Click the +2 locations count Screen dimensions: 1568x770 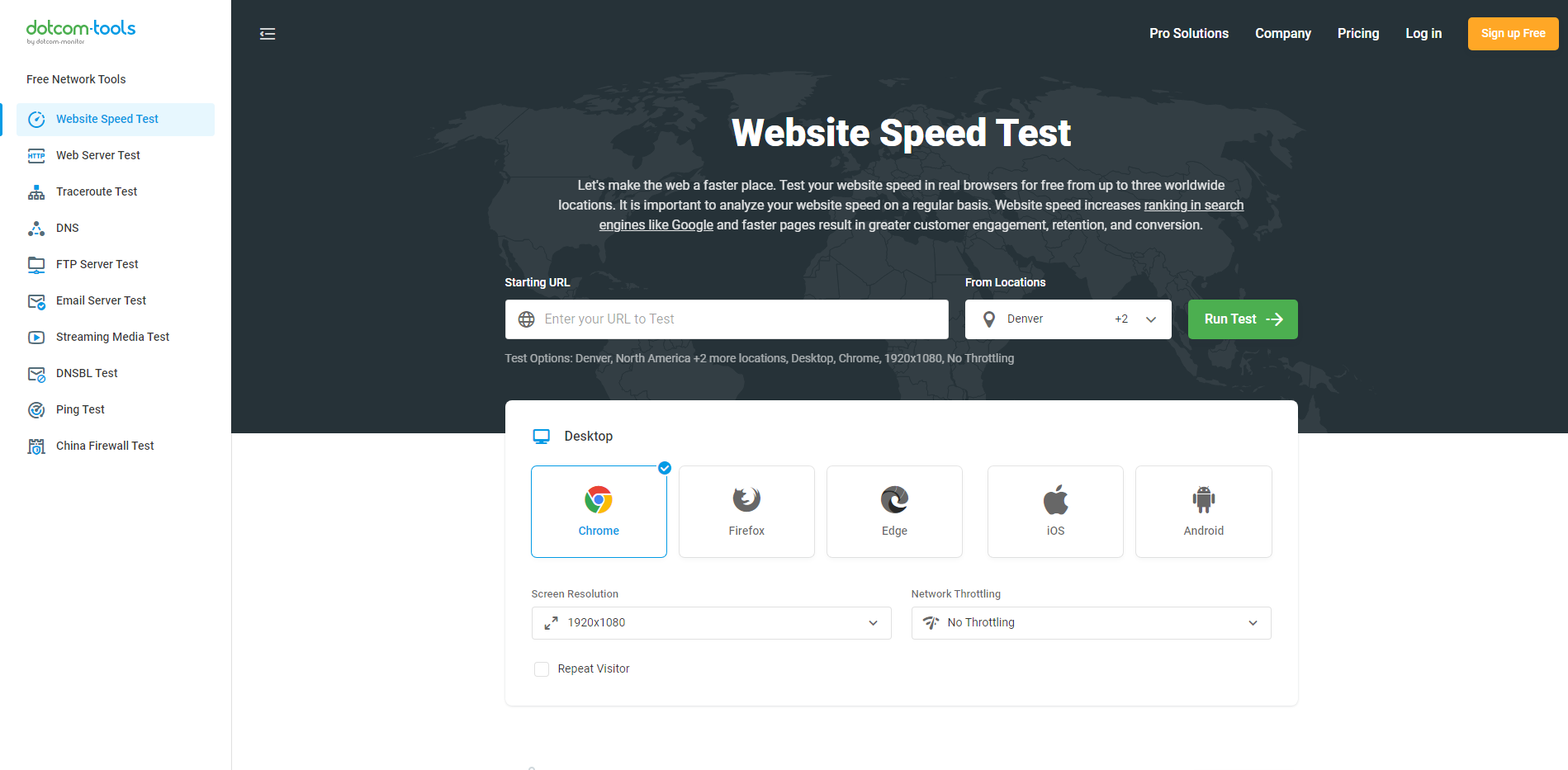[1121, 319]
